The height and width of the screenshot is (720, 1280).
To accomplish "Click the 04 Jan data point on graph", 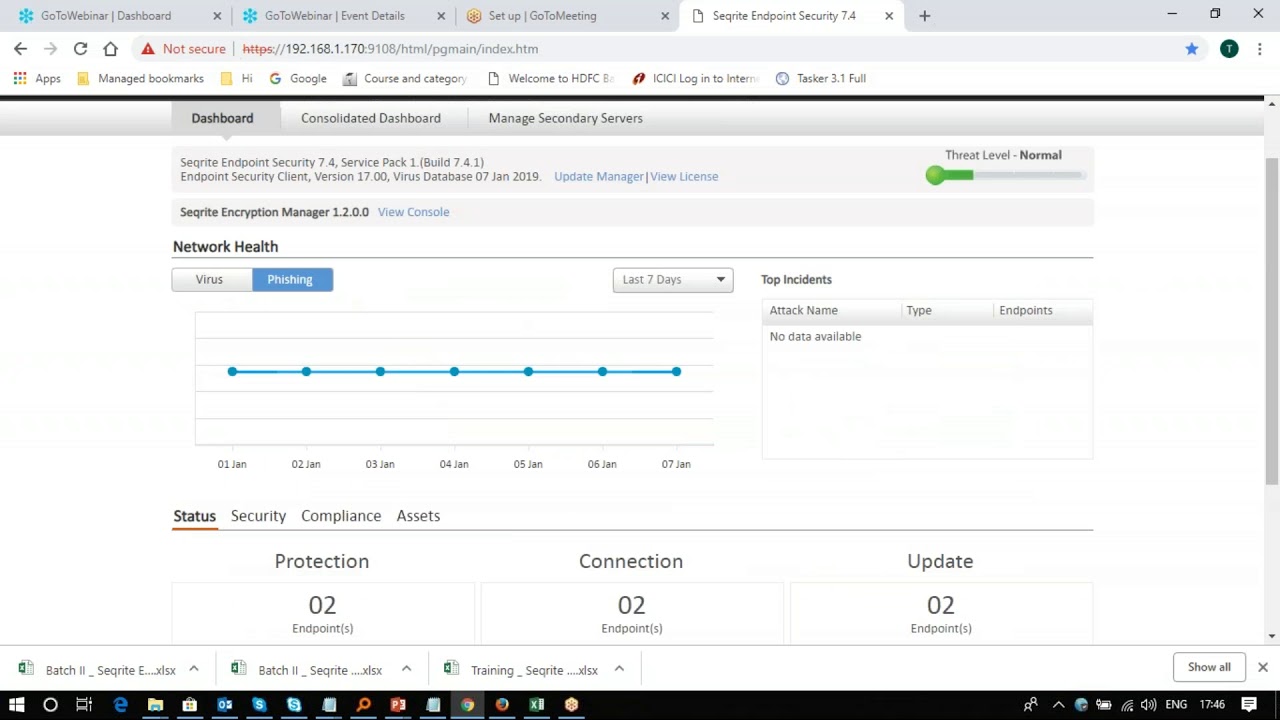I will [454, 371].
